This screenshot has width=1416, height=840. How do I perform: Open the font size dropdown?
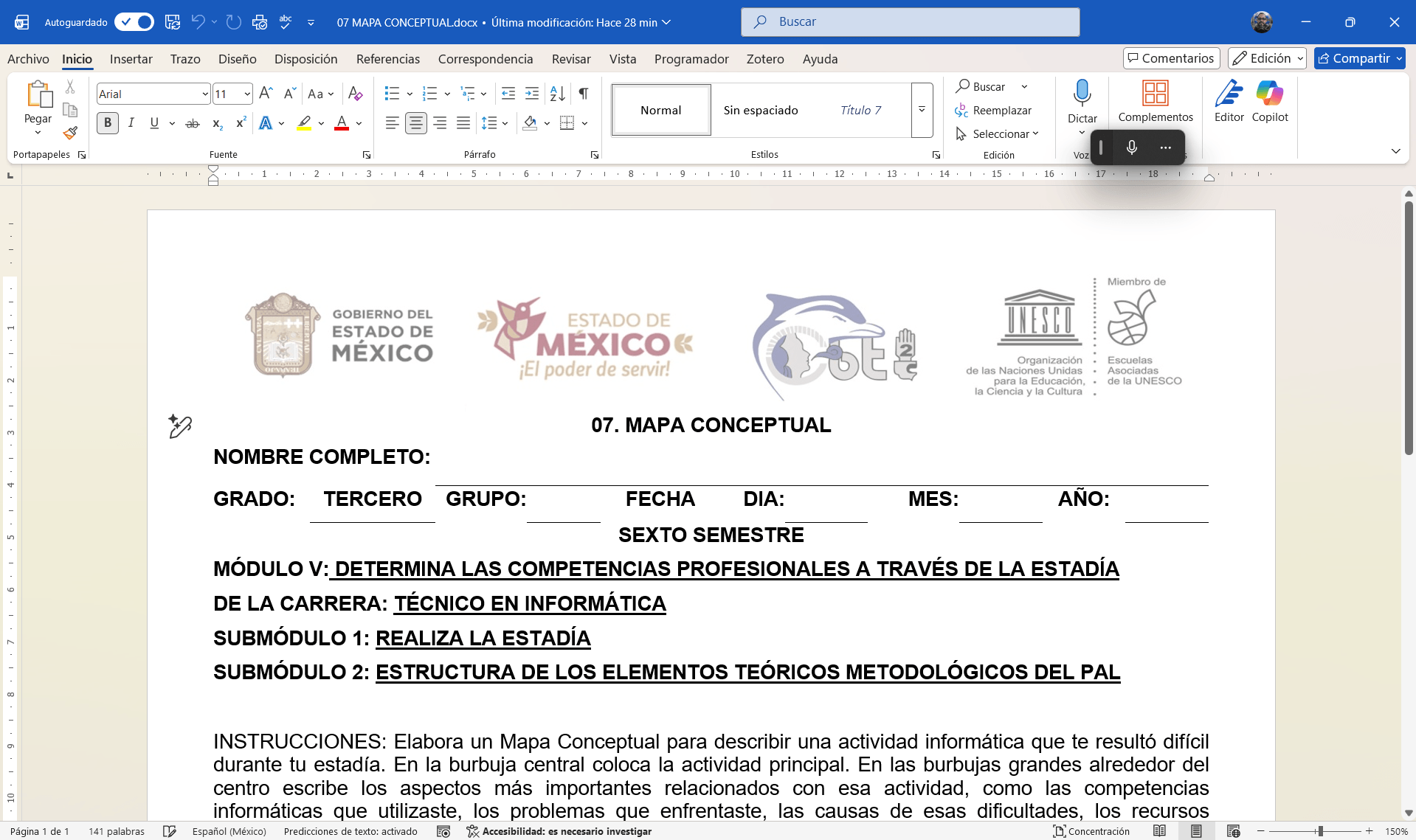point(246,94)
